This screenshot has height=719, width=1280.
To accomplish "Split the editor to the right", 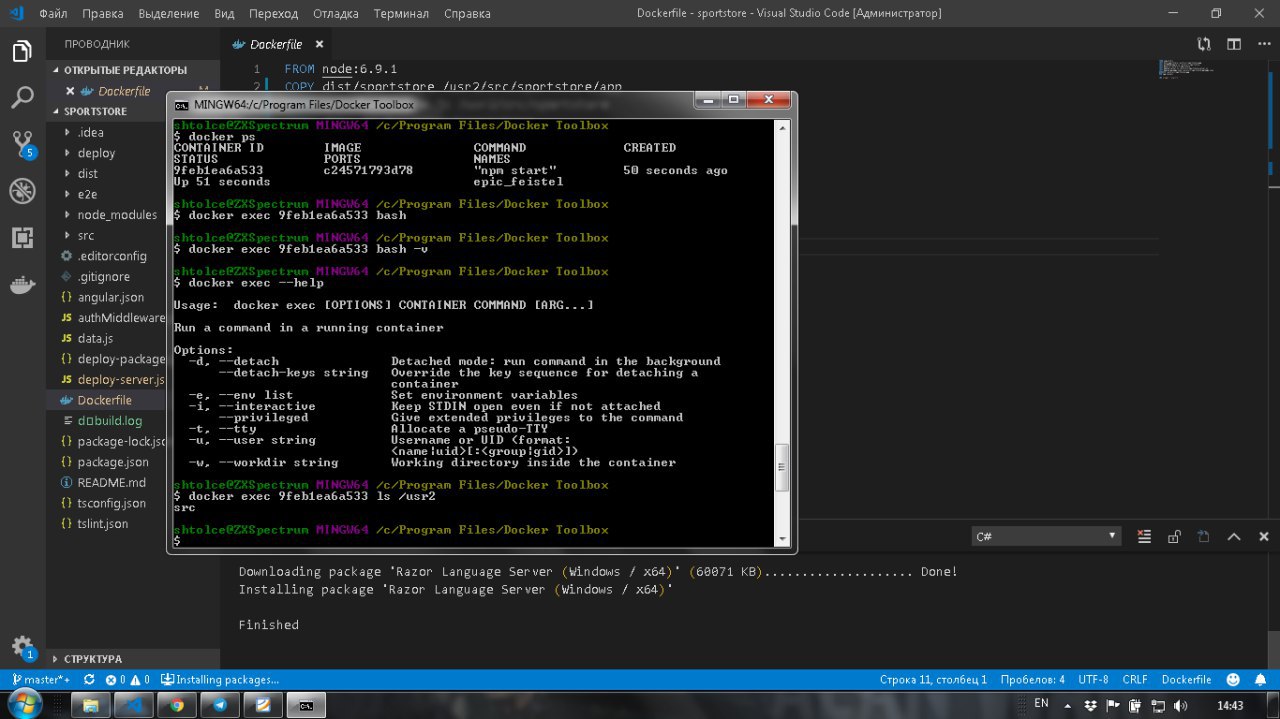I will click(1234, 44).
